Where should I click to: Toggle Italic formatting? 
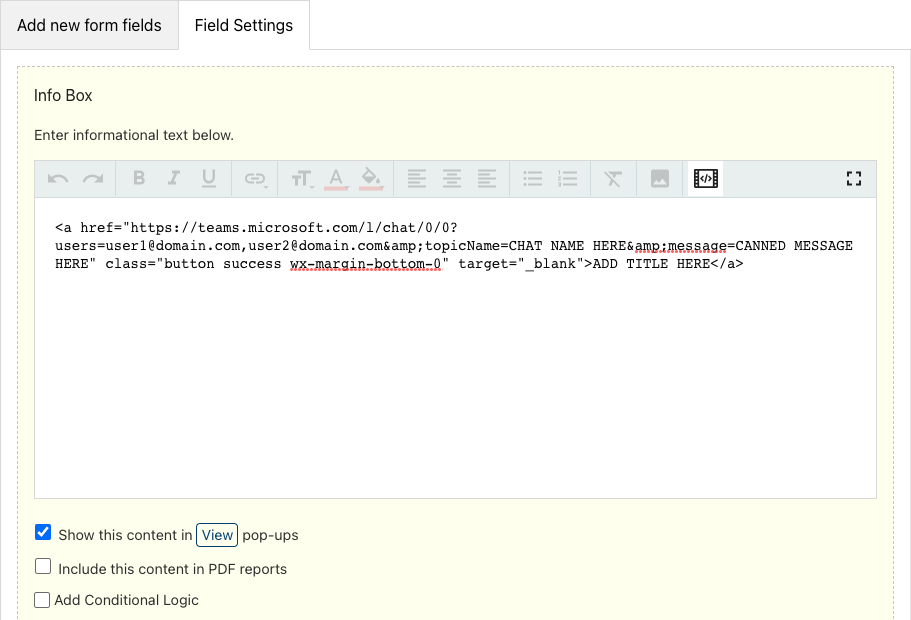pos(174,178)
